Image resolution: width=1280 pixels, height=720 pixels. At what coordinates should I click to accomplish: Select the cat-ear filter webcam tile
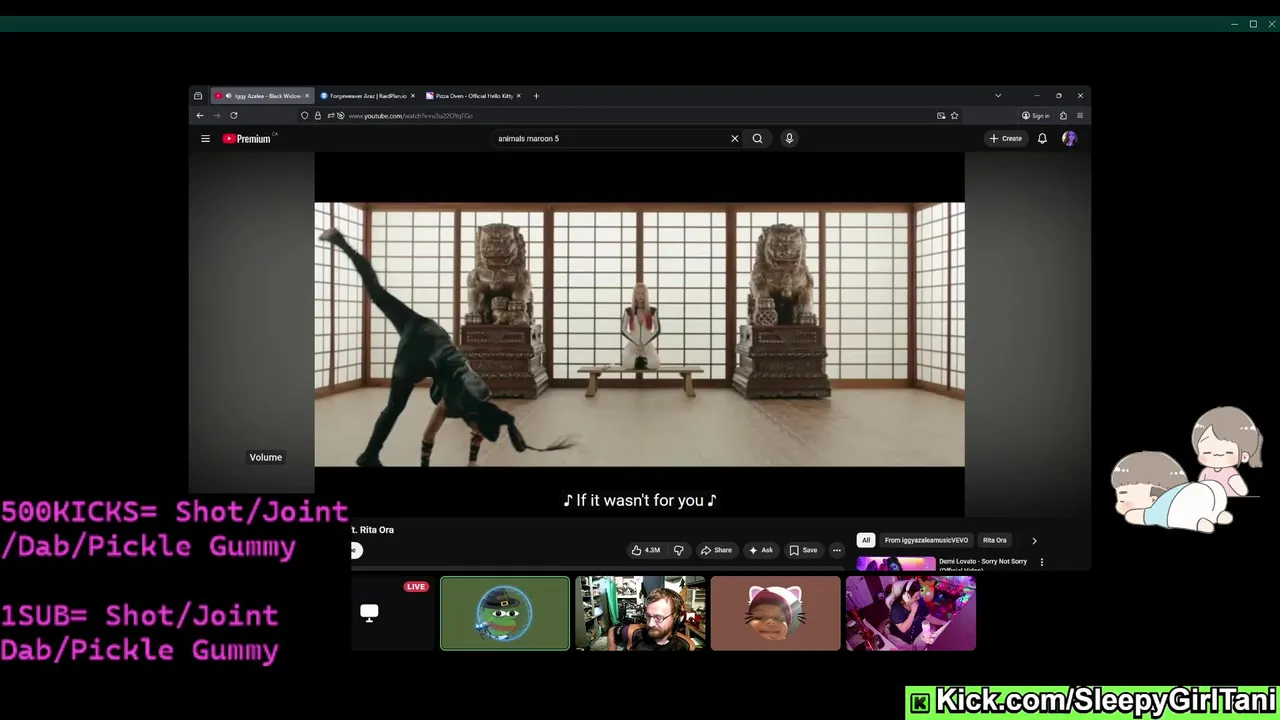(x=775, y=613)
